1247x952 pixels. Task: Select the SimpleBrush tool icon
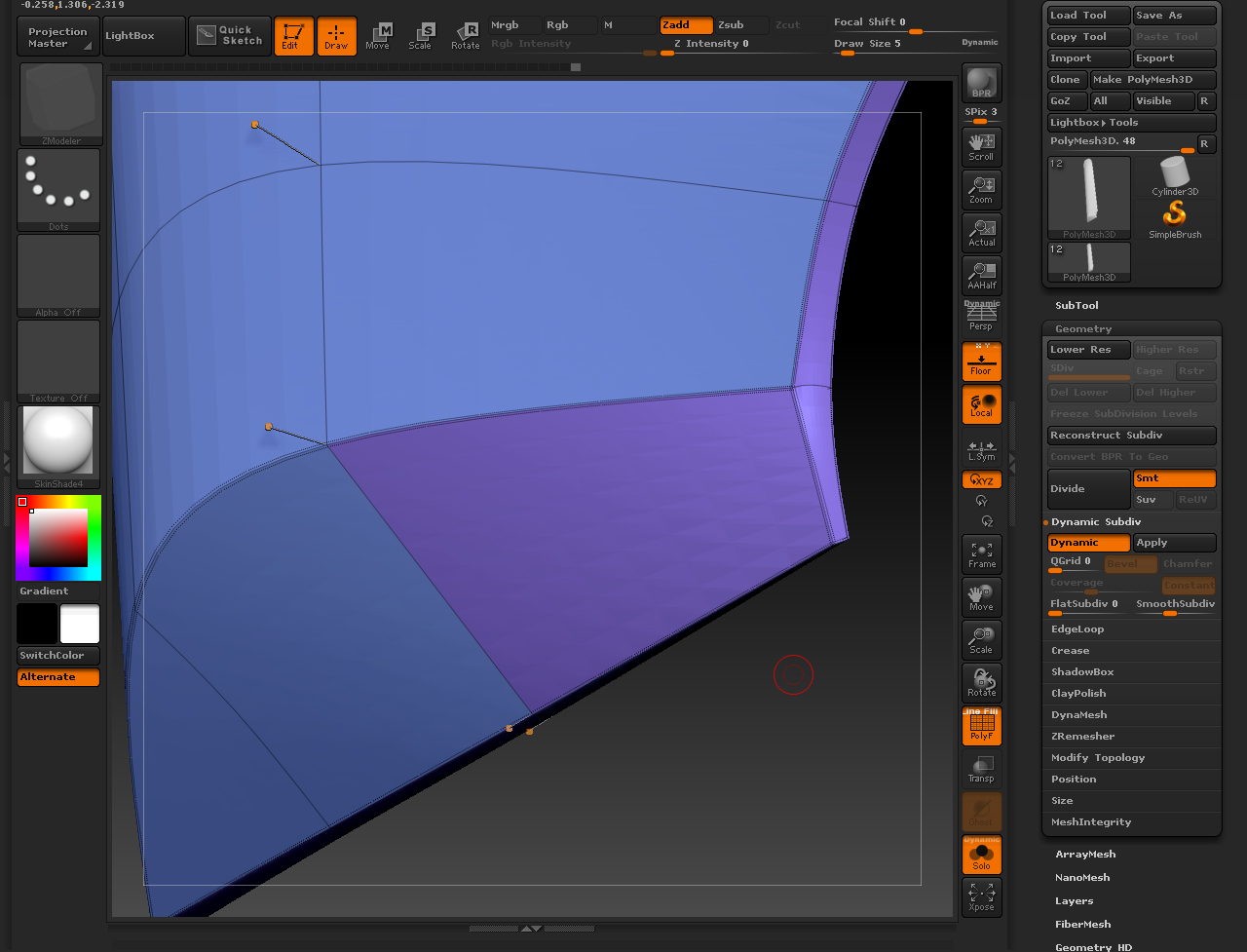click(1175, 220)
